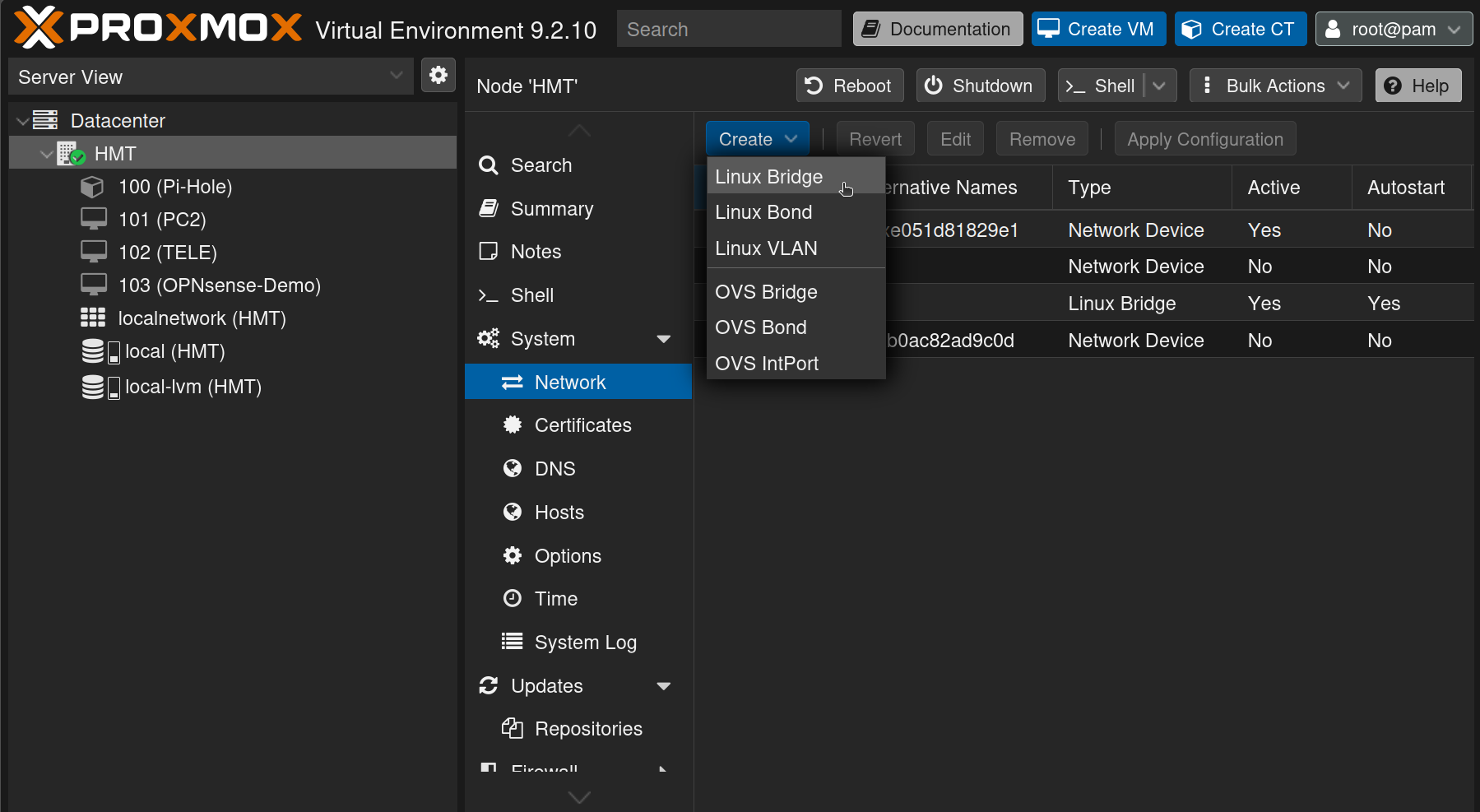Collapse the HMT tree node
Image resolution: width=1480 pixels, height=812 pixels.
[47, 154]
